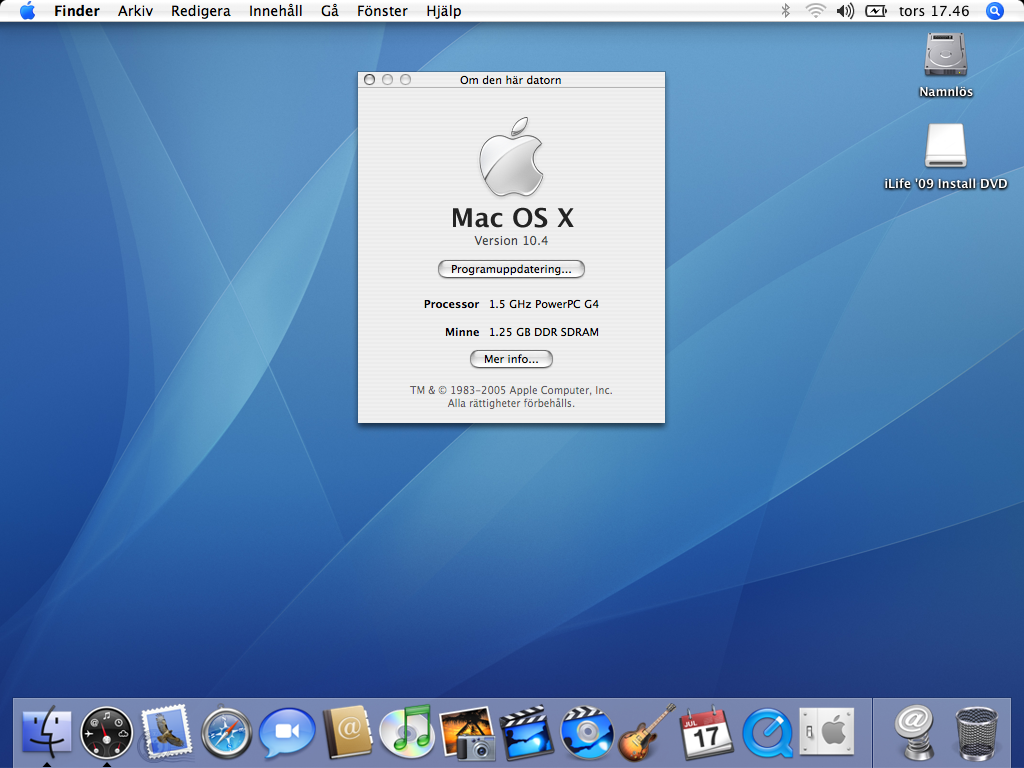1024x768 pixels.
Task: Click the Programuppdatering... button
Action: pos(511,269)
